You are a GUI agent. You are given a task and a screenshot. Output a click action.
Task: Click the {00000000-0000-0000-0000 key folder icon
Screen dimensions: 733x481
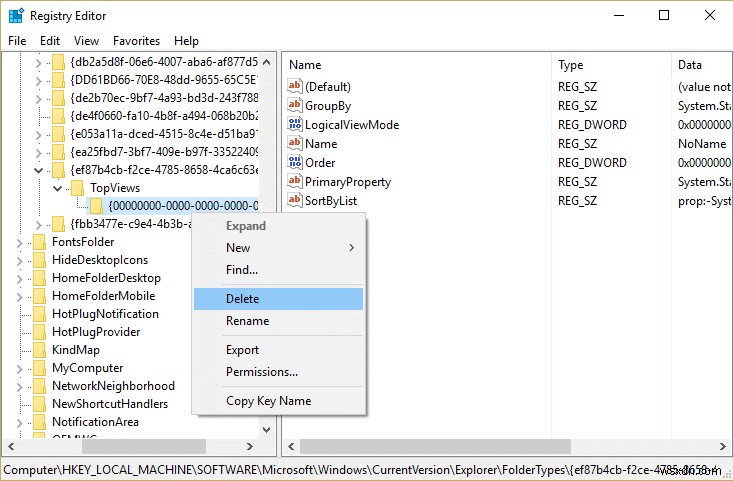pyautogui.click(x=96, y=206)
